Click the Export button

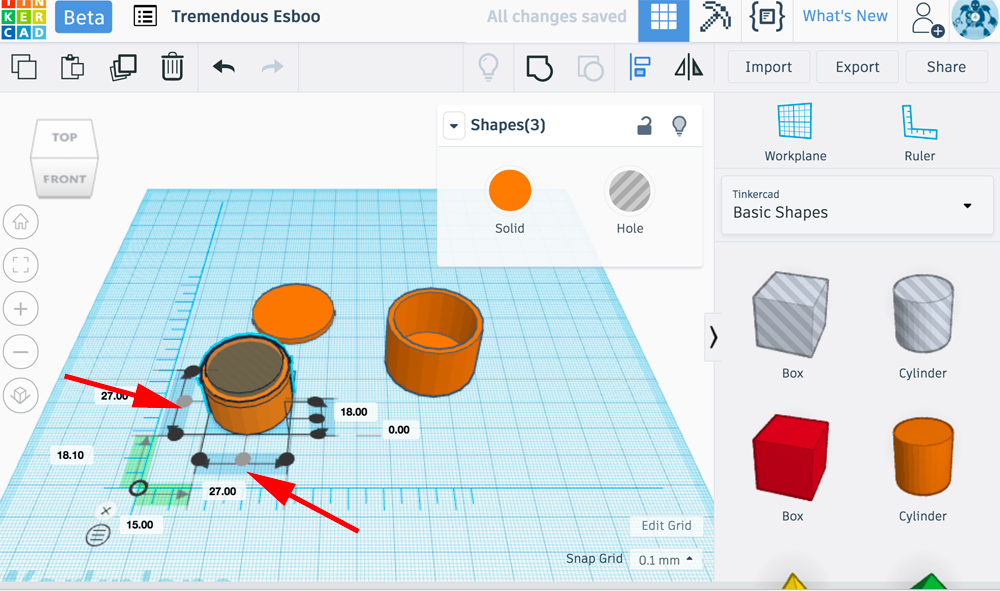[857, 67]
